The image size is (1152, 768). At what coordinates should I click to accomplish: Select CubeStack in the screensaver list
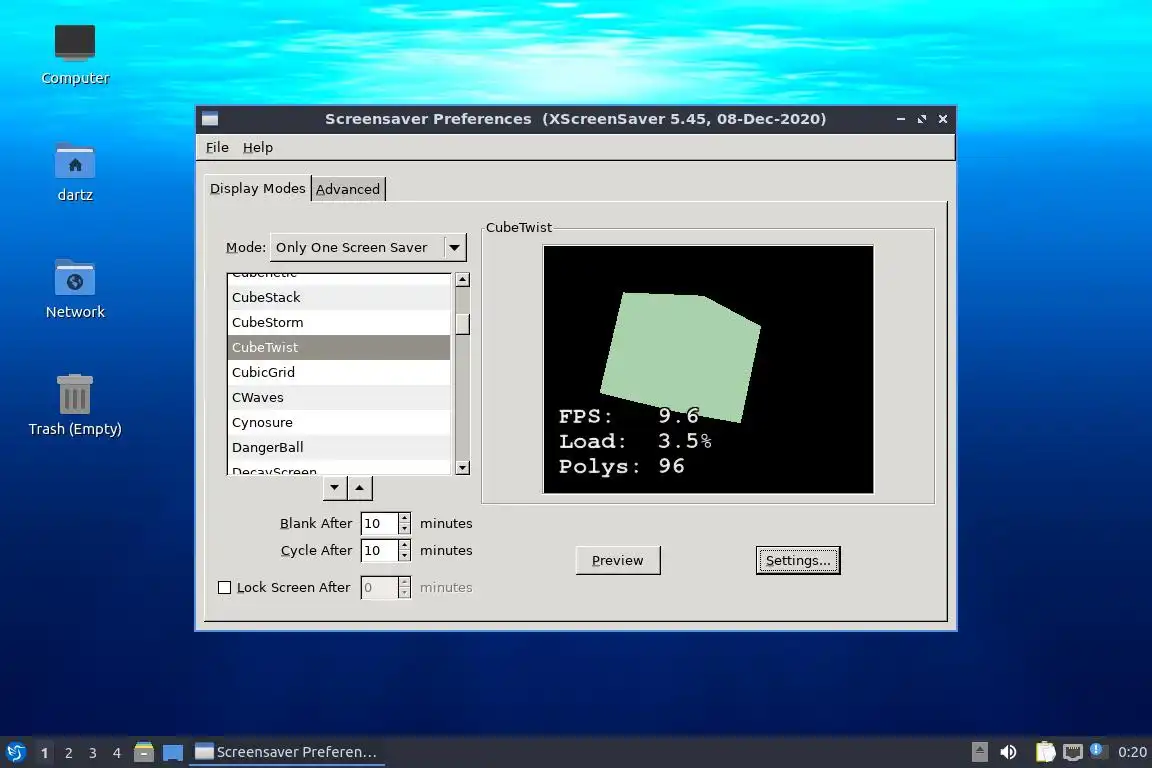pyautogui.click(x=339, y=298)
